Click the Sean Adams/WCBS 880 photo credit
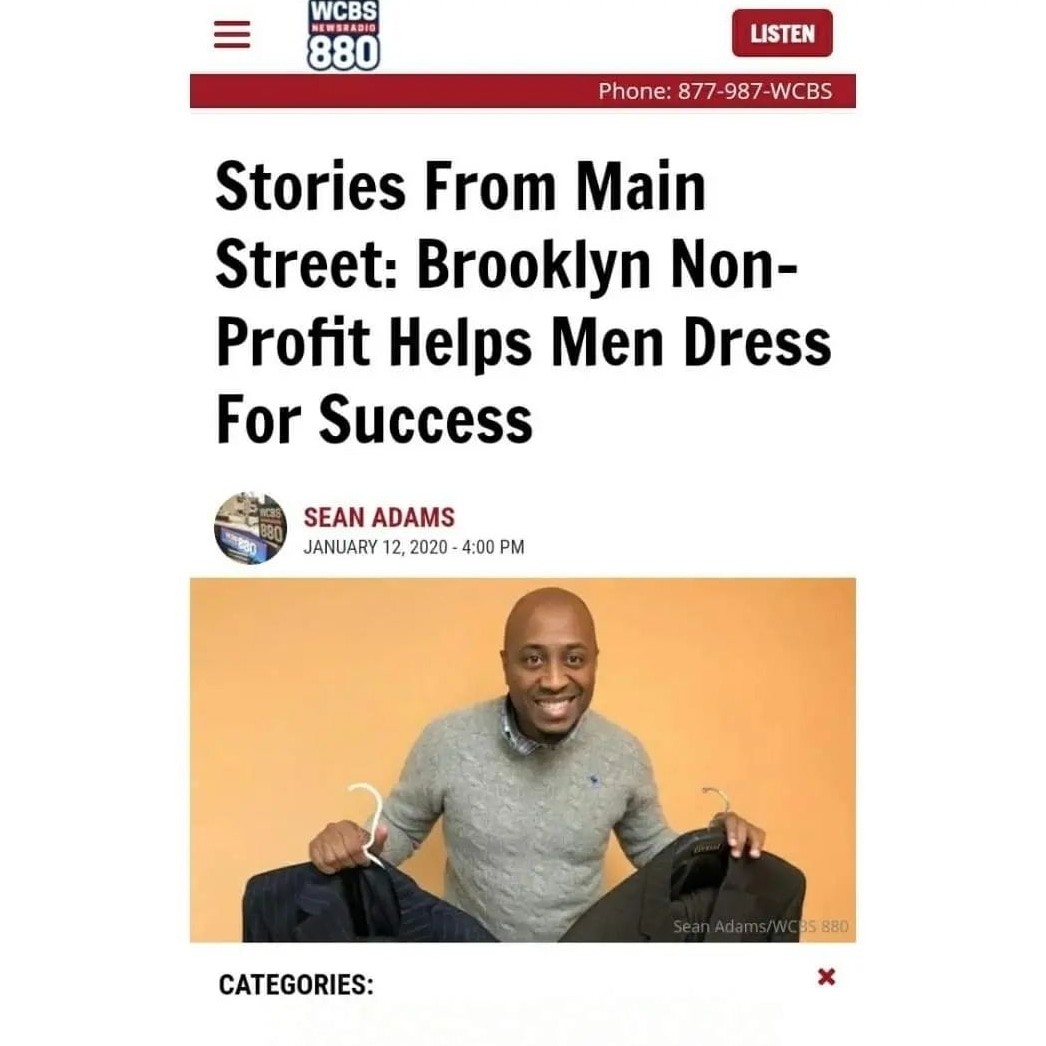The image size is (1046, 1046). tap(760, 926)
